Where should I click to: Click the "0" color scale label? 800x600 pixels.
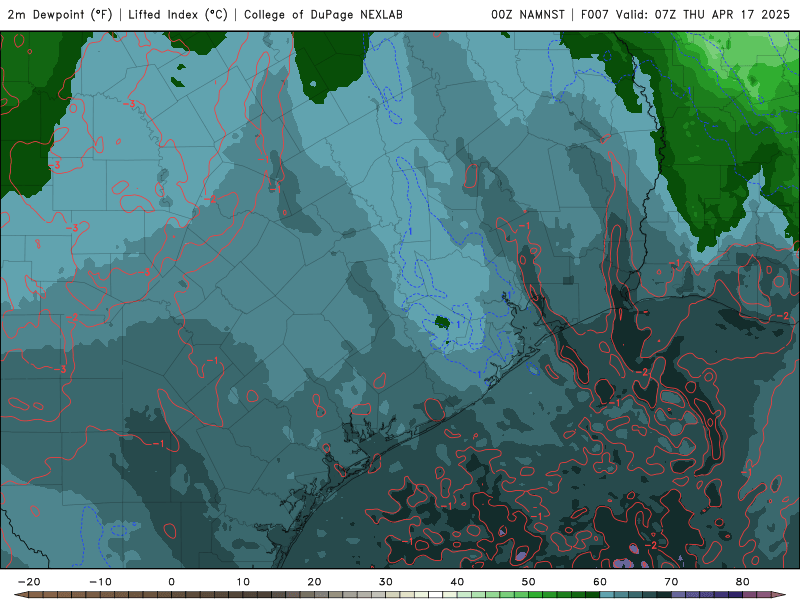(x=171, y=582)
